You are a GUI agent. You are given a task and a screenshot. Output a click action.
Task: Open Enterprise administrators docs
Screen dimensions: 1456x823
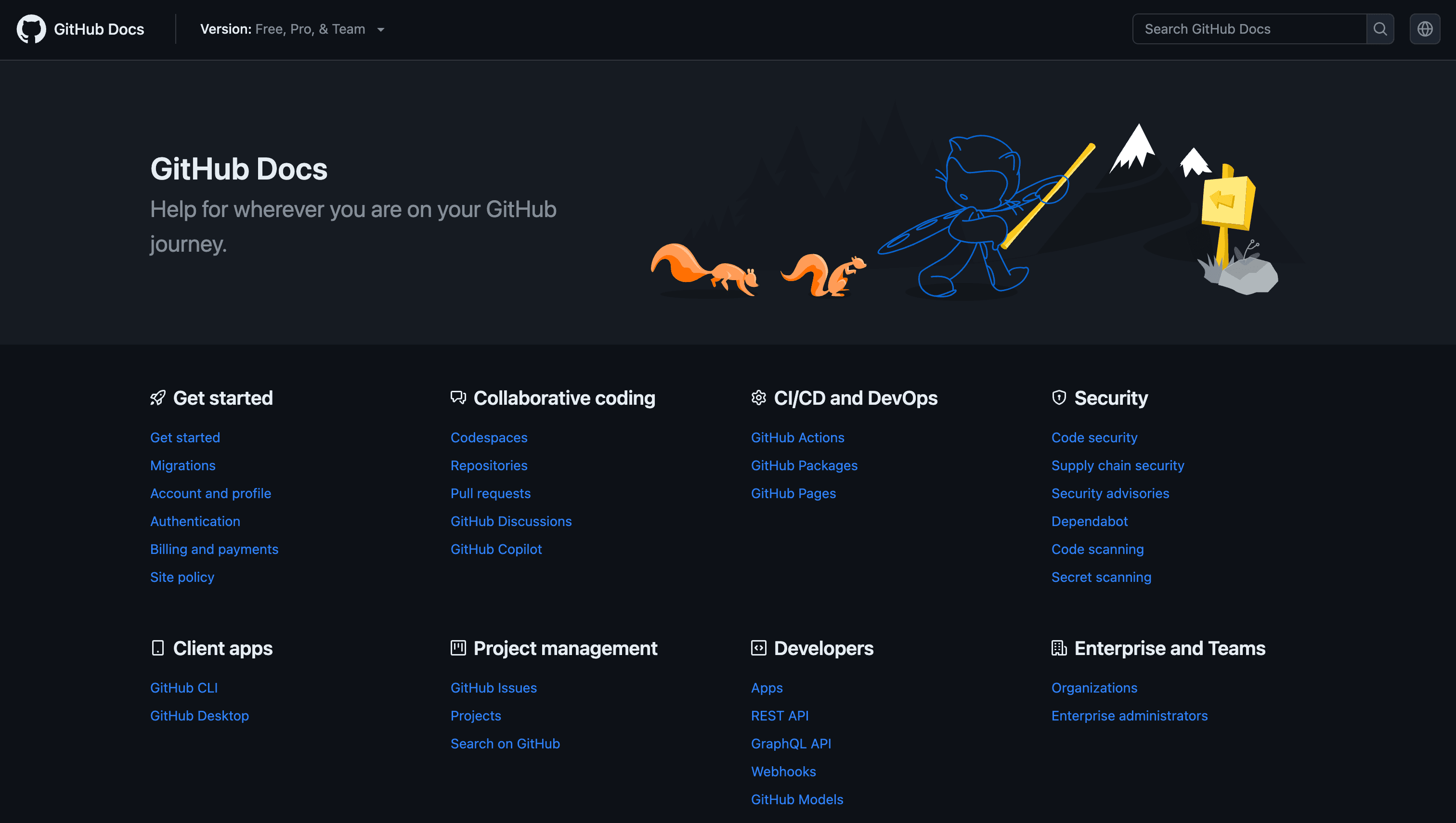(1129, 716)
